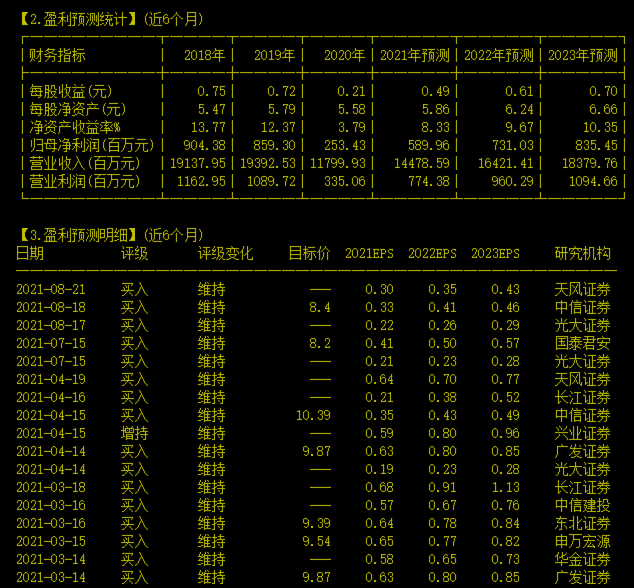Click the 1.13 2023EPS value
Image resolution: width=634 pixels, height=588 pixels.
click(505, 487)
